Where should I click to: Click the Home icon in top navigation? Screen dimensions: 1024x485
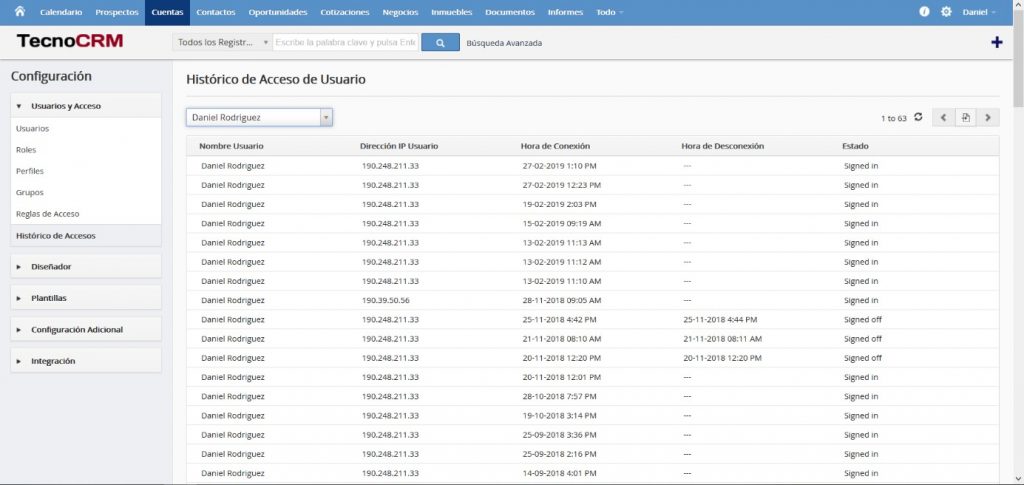coord(18,12)
